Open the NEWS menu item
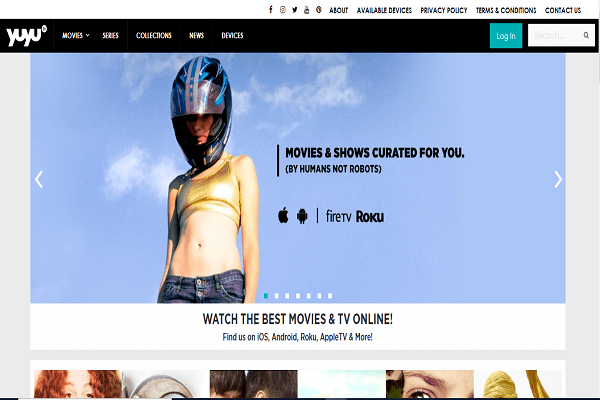 pos(196,36)
